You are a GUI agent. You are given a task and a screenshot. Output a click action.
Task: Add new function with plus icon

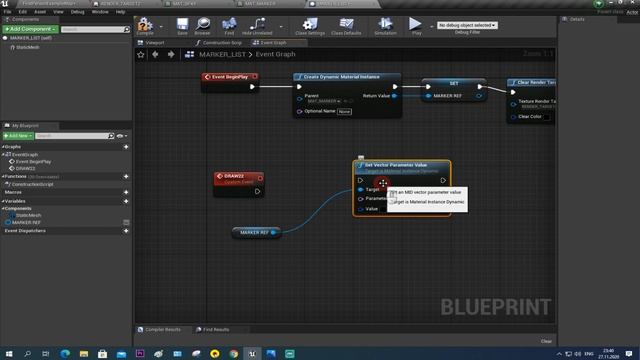[x=126, y=176]
